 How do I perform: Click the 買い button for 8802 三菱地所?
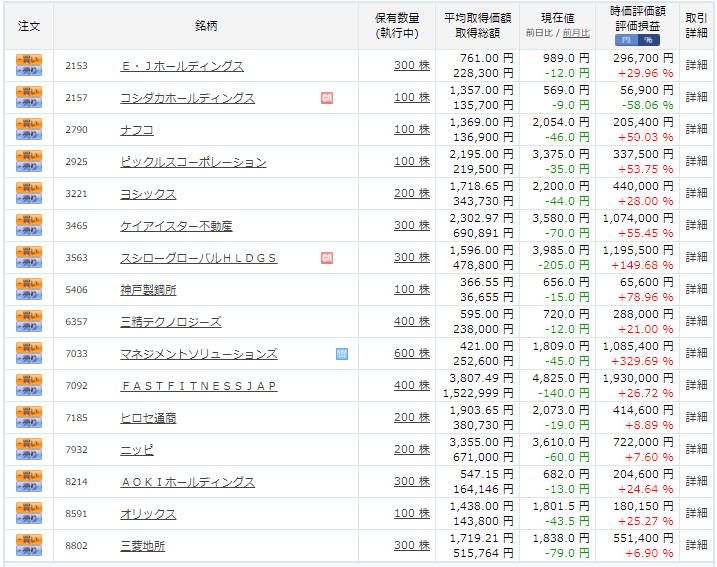click(x=29, y=540)
